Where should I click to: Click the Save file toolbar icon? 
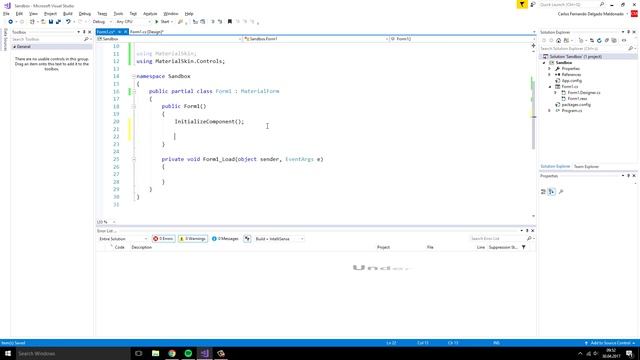coord(51,22)
